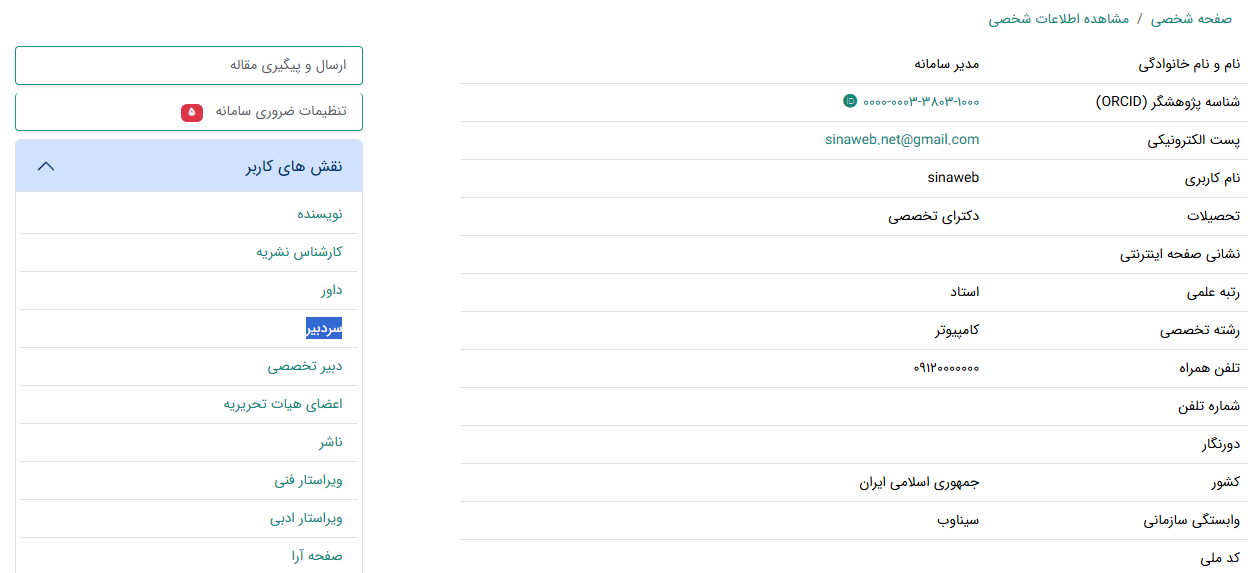Click the sinaweb.net@gmail.com email link
Image resolution: width=1250 pixels, height=573 pixels.
(x=902, y=139)
